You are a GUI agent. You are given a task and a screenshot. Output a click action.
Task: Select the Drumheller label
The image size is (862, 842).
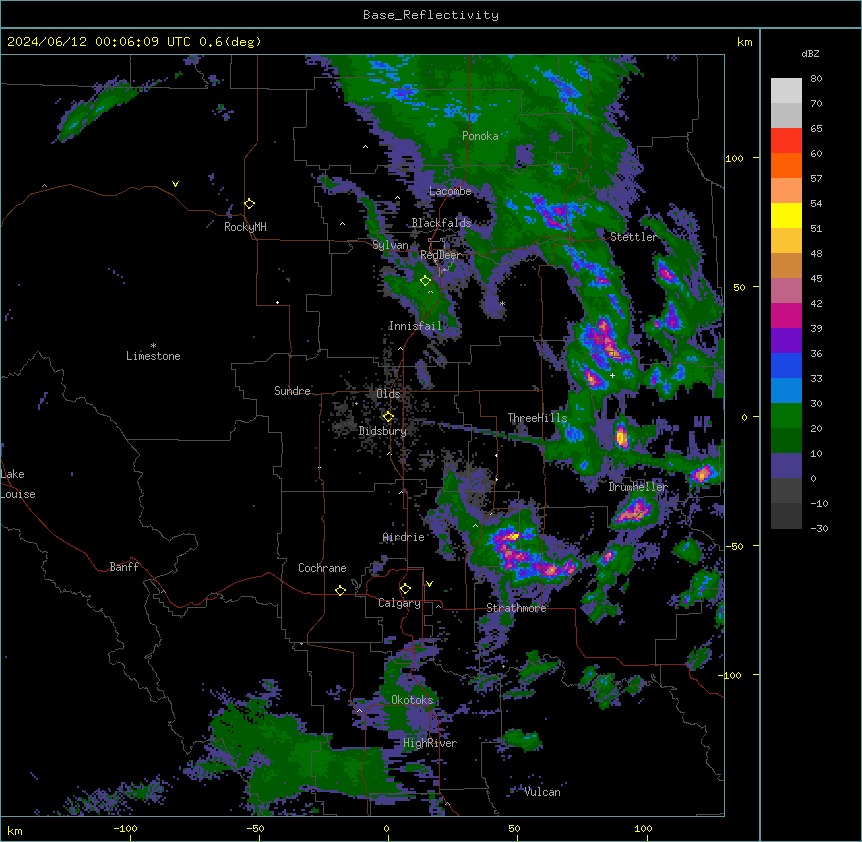click(x=638, y=487)
